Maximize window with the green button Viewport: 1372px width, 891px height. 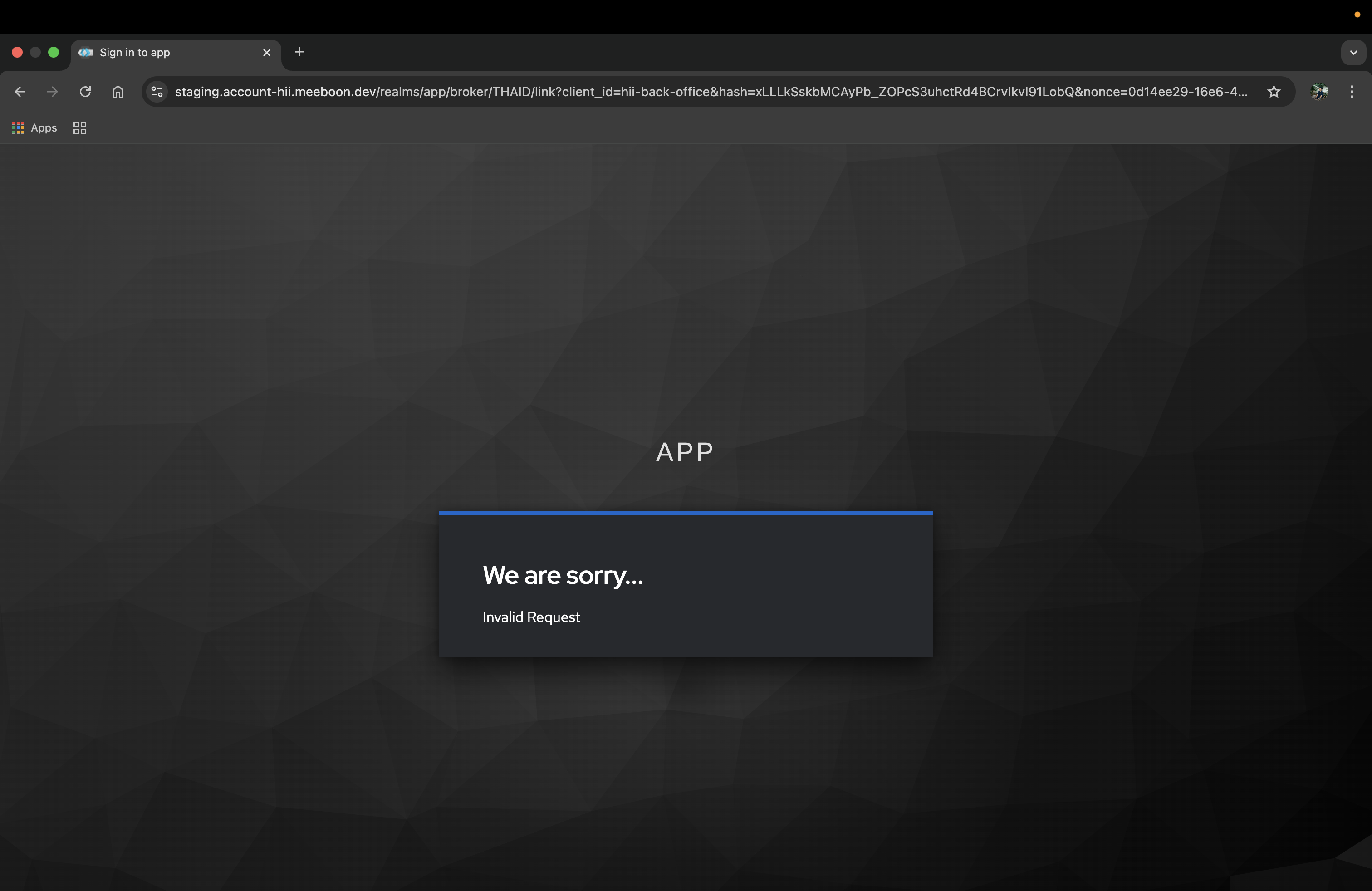point(54,53)
